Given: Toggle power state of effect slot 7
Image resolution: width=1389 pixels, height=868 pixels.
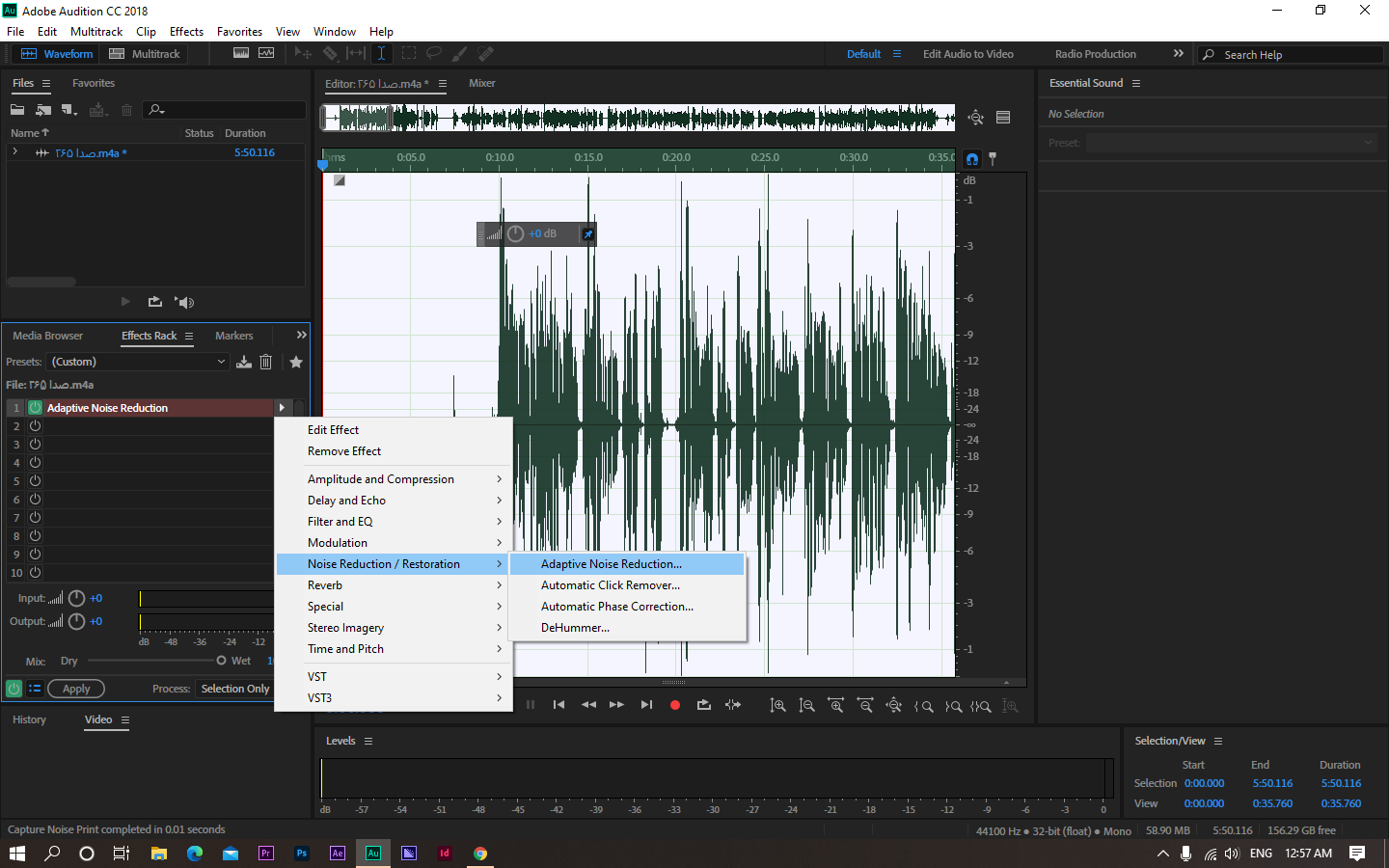Looking at the screenshot, I should pos(35,518).
